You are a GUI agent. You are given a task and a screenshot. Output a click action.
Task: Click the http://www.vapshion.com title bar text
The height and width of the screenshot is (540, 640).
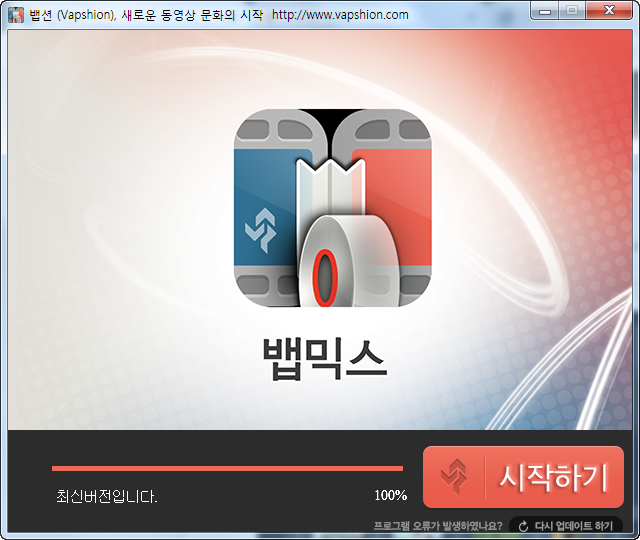[x=340, y=15]
